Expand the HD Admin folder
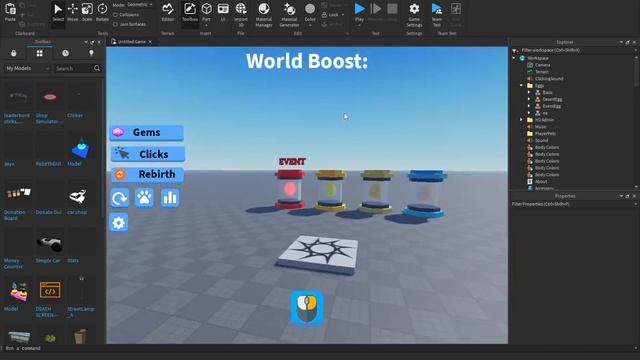The width and height of the screenshot is (640, 360). (521, 120)
